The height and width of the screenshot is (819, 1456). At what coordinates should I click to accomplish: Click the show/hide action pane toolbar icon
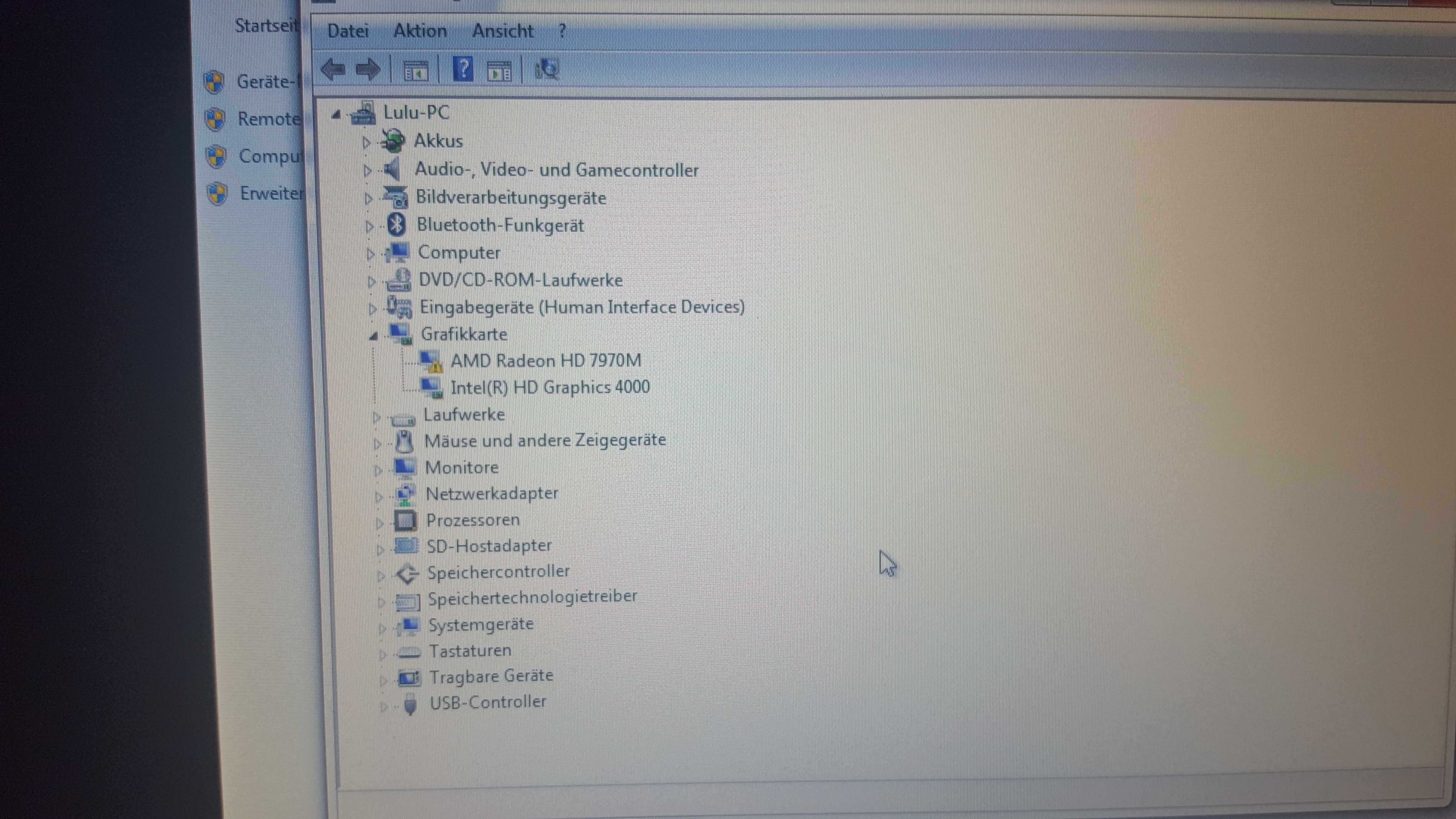point(499,72)
